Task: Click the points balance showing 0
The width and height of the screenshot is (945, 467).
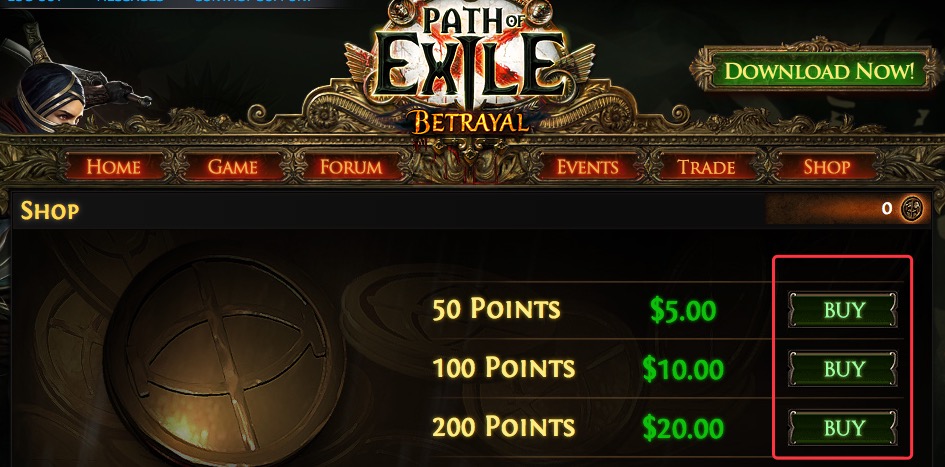Action: pyautogui.click(x=887, y=209)
